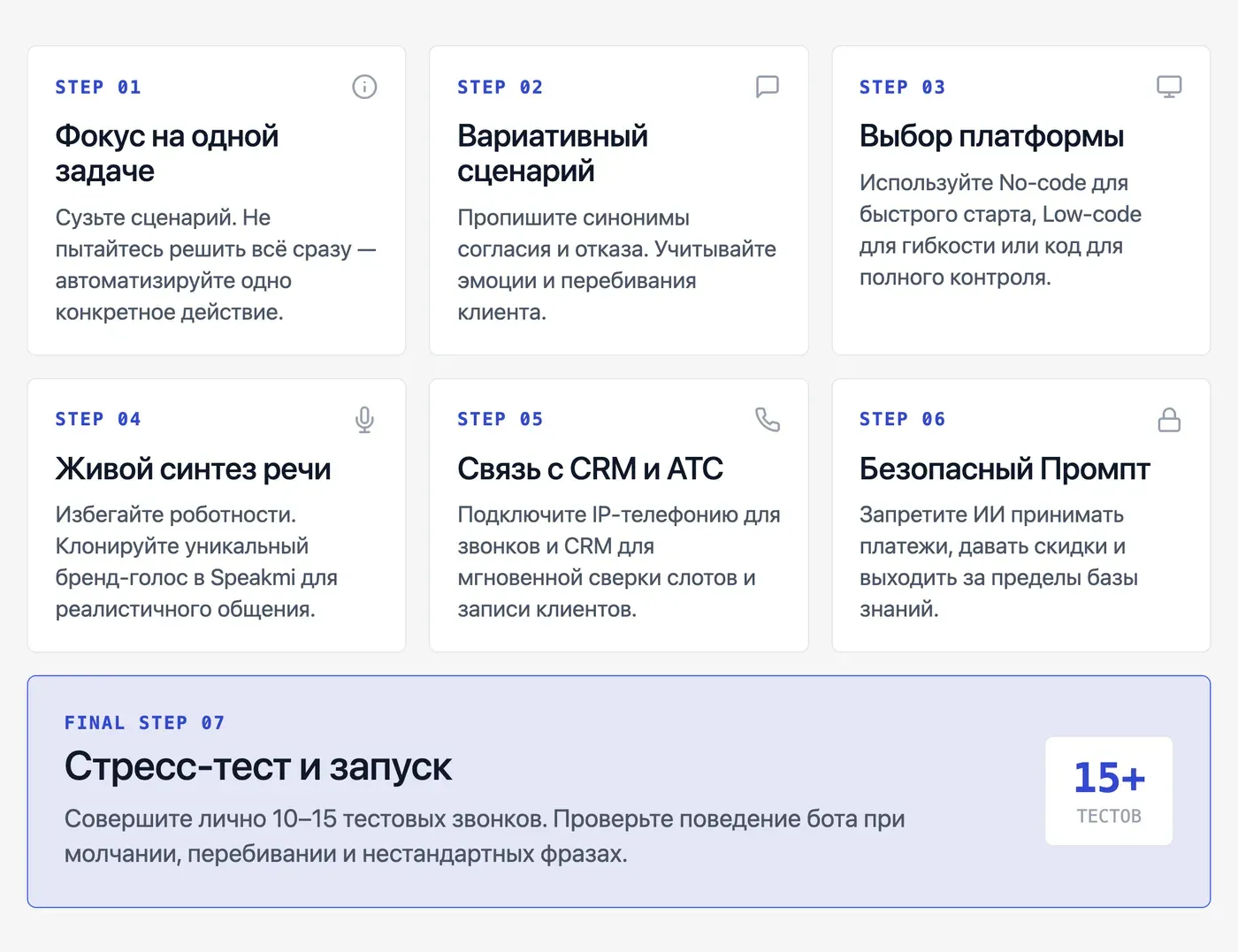Click the "Стресс-тест и запуск" heading
This screenshot has width=1238, height=952.
[x=258, y=766]
